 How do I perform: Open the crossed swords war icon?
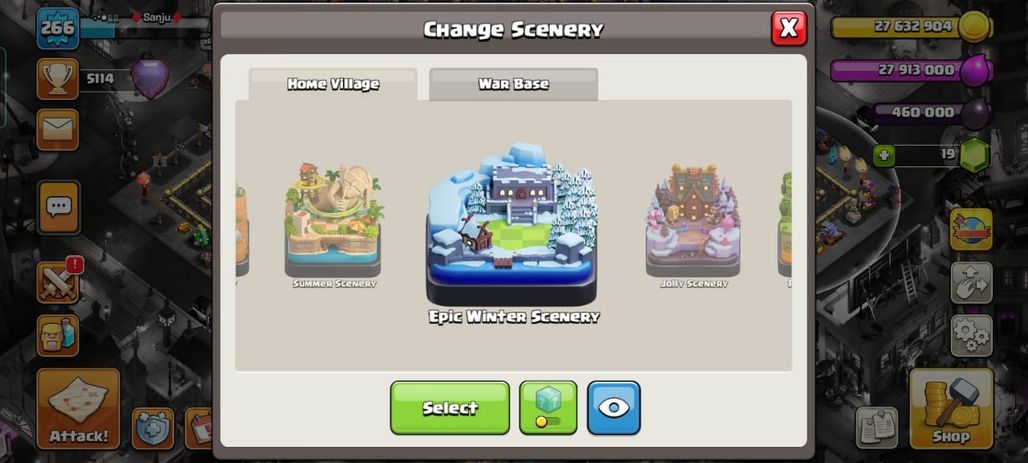tap(58, 282)
